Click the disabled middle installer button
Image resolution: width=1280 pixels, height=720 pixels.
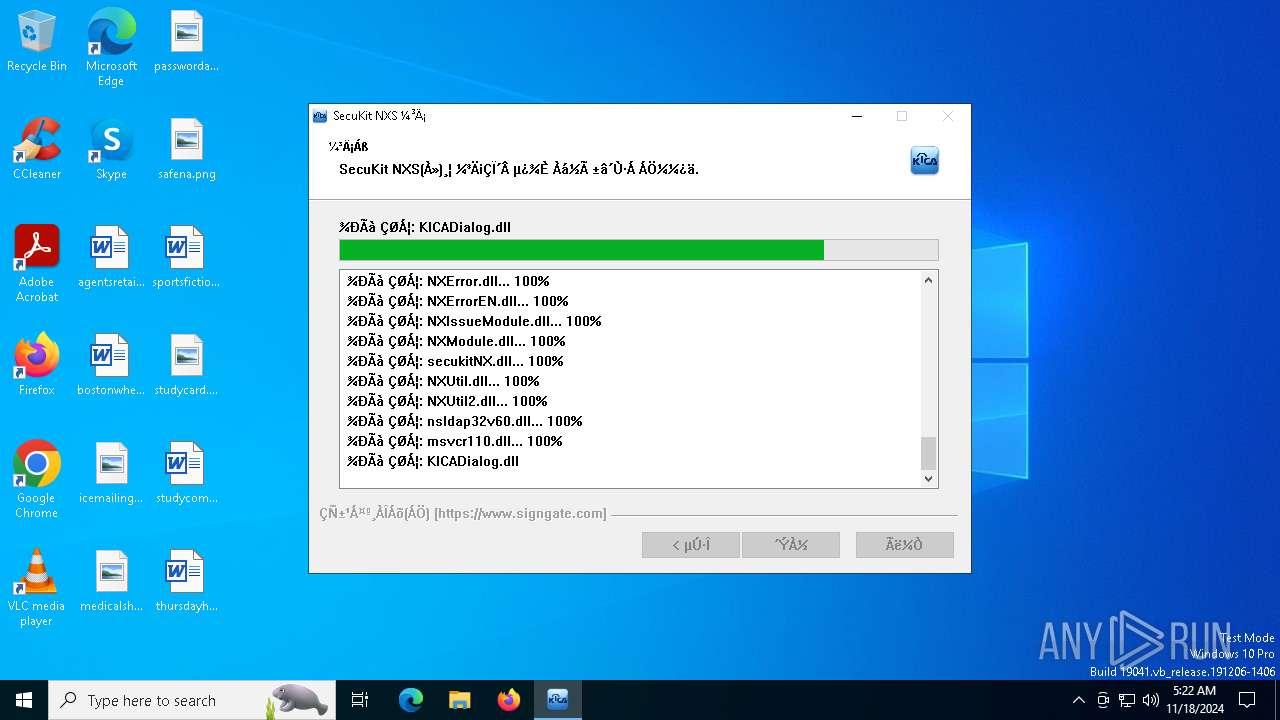point(792,545)
